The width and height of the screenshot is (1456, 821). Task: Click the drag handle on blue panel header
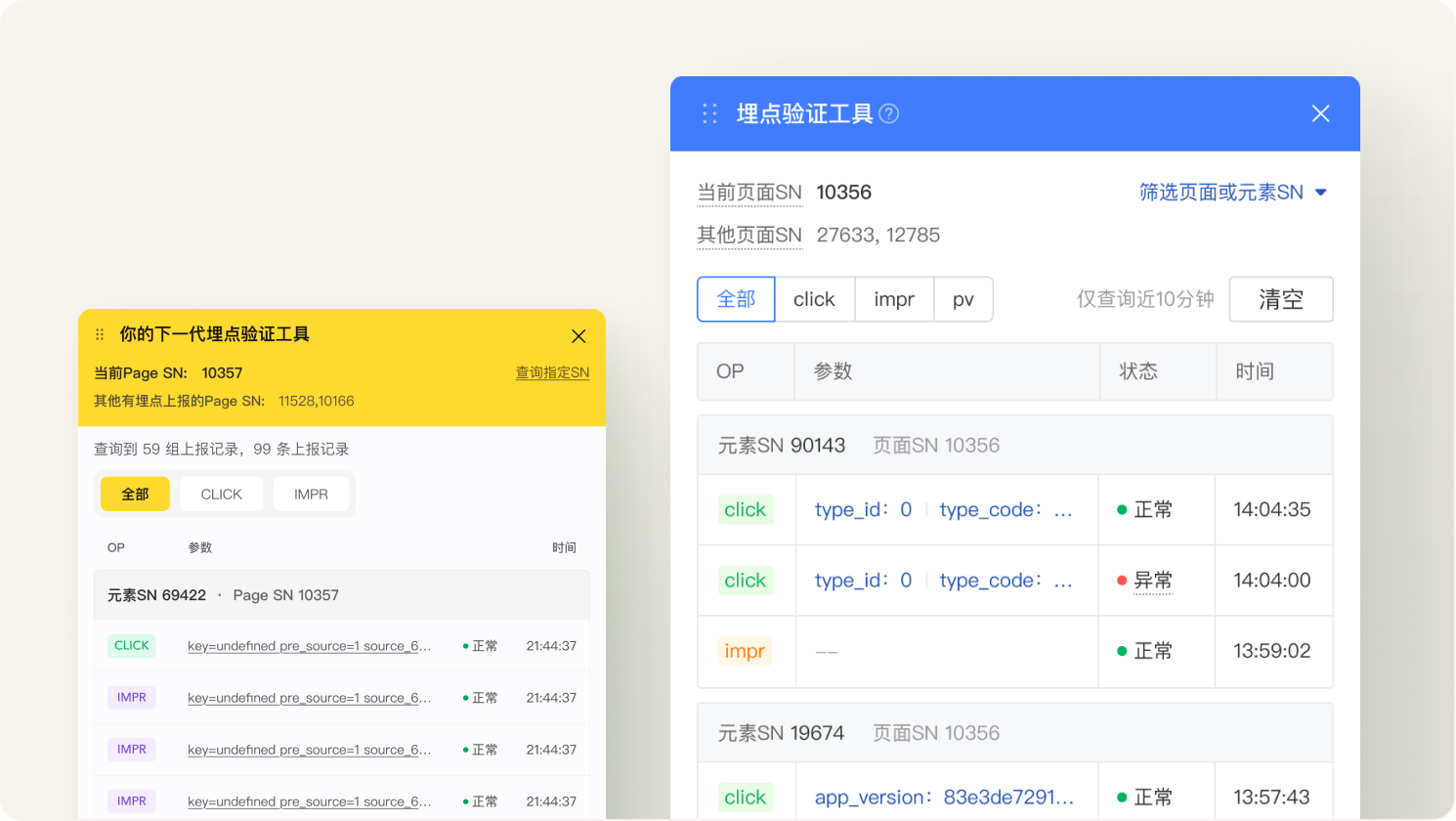(710, 114)
